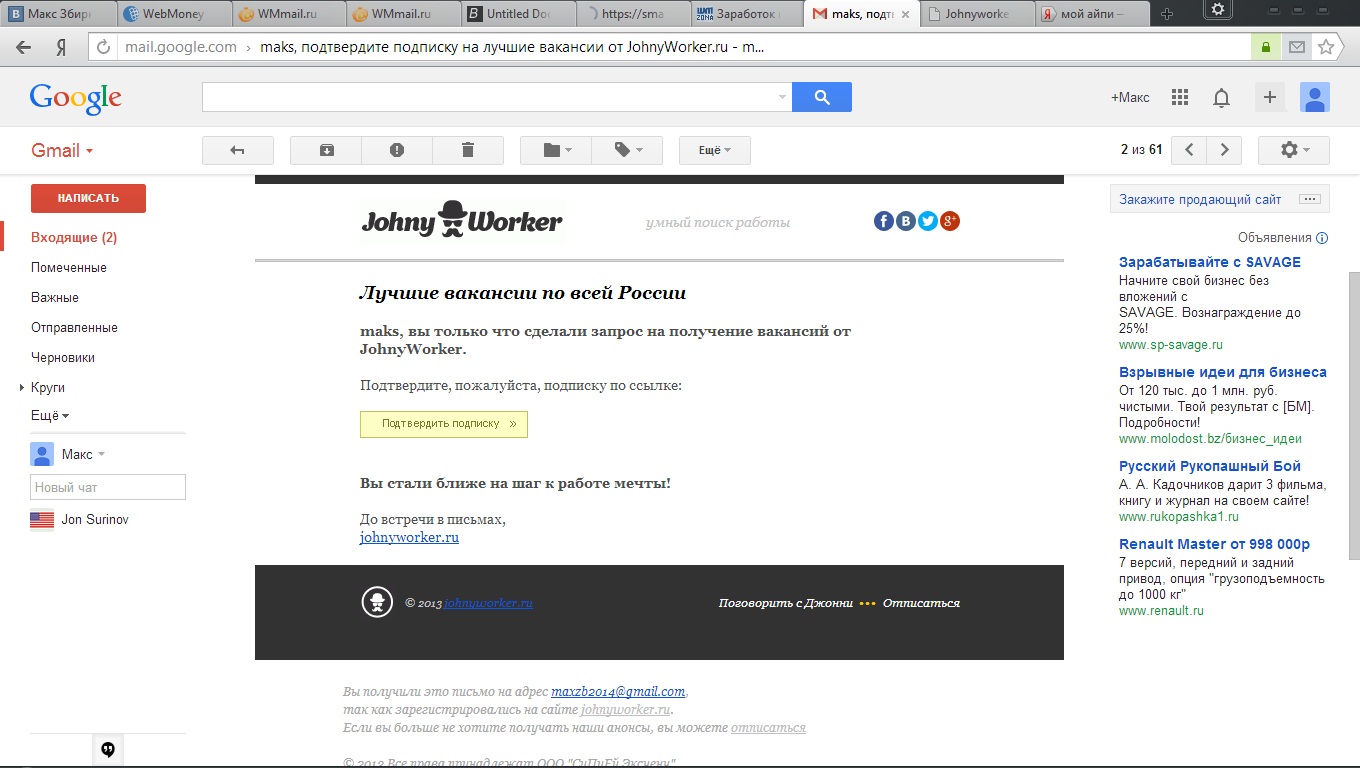Open the Русский Рукопашный Бой ad
The height and width of the screenshot is (768, 1360).
point(1210,466)
